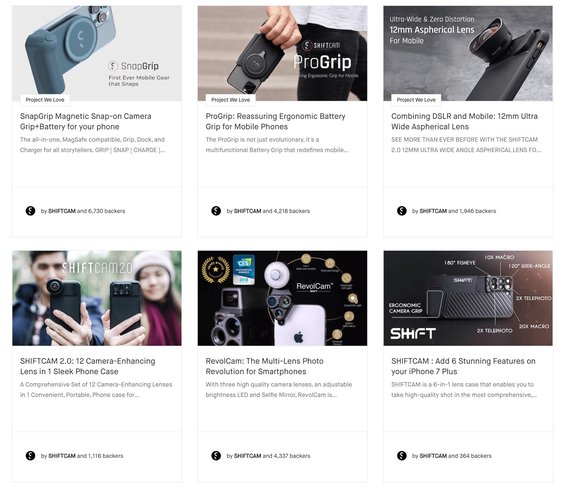
Task: Click Project We Love badge on SnapGrip
Action: coord(45,100)
